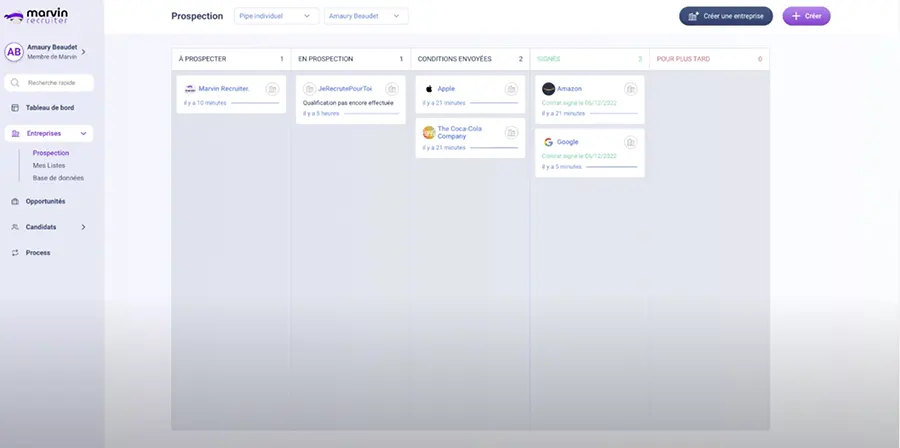Open the AB user avatar

coord(14,52)
